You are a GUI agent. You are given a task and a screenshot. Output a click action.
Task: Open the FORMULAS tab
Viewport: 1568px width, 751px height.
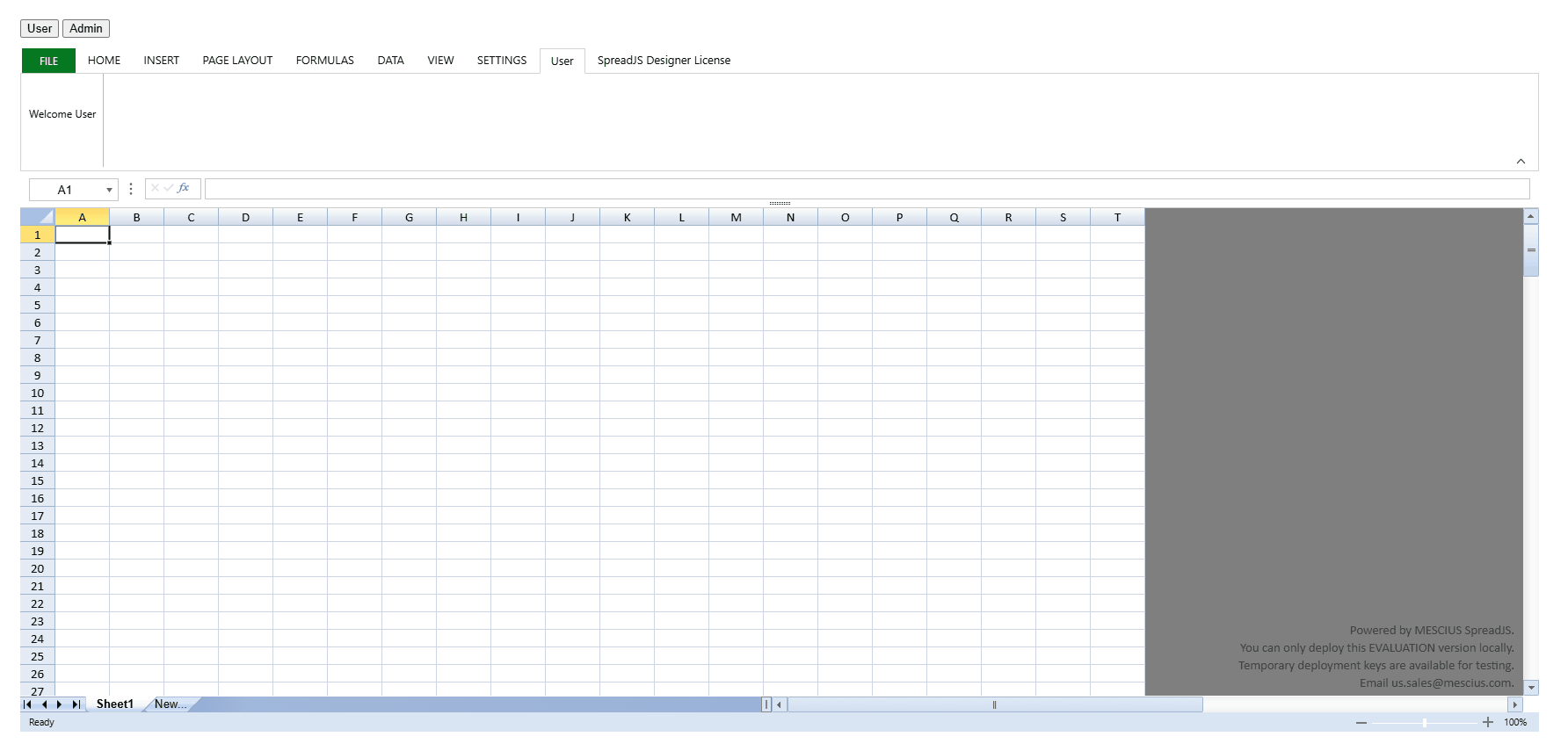point(324,61)
